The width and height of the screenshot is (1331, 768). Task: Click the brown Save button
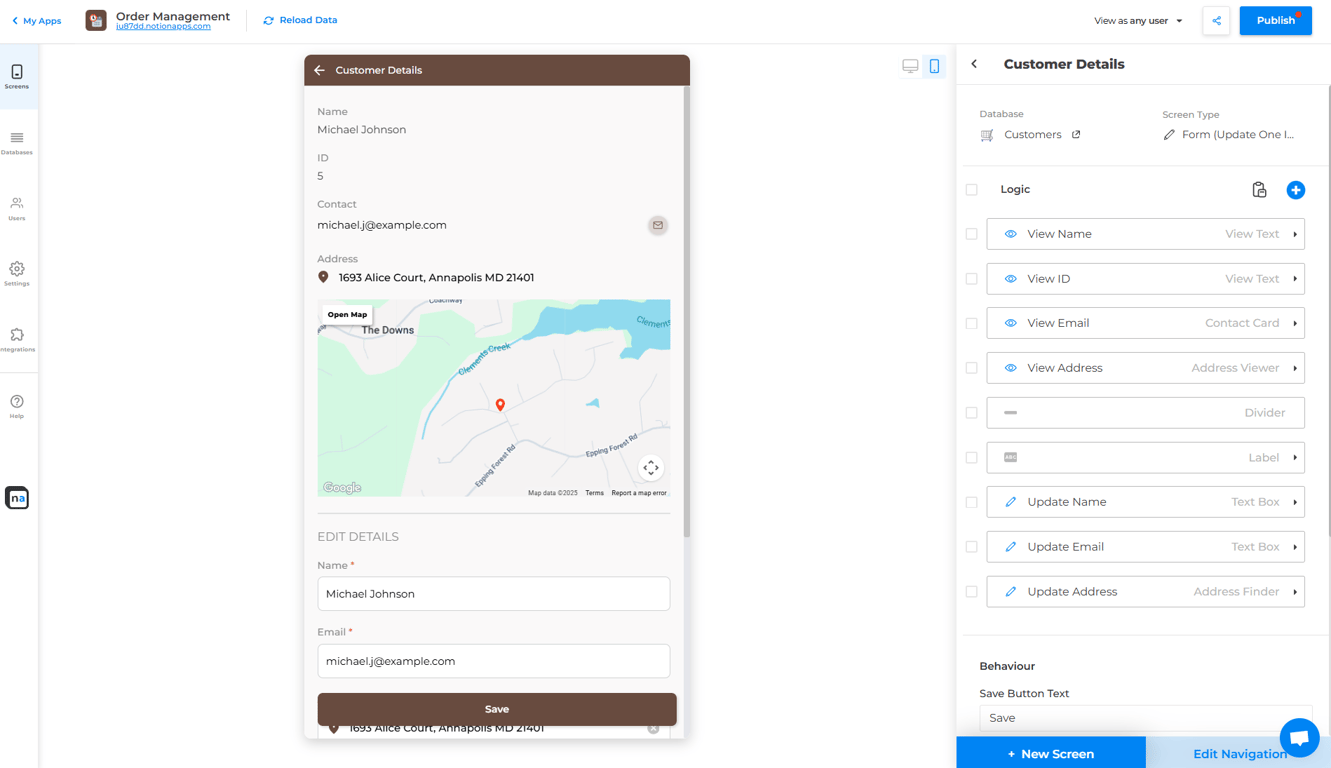point(497,709)
